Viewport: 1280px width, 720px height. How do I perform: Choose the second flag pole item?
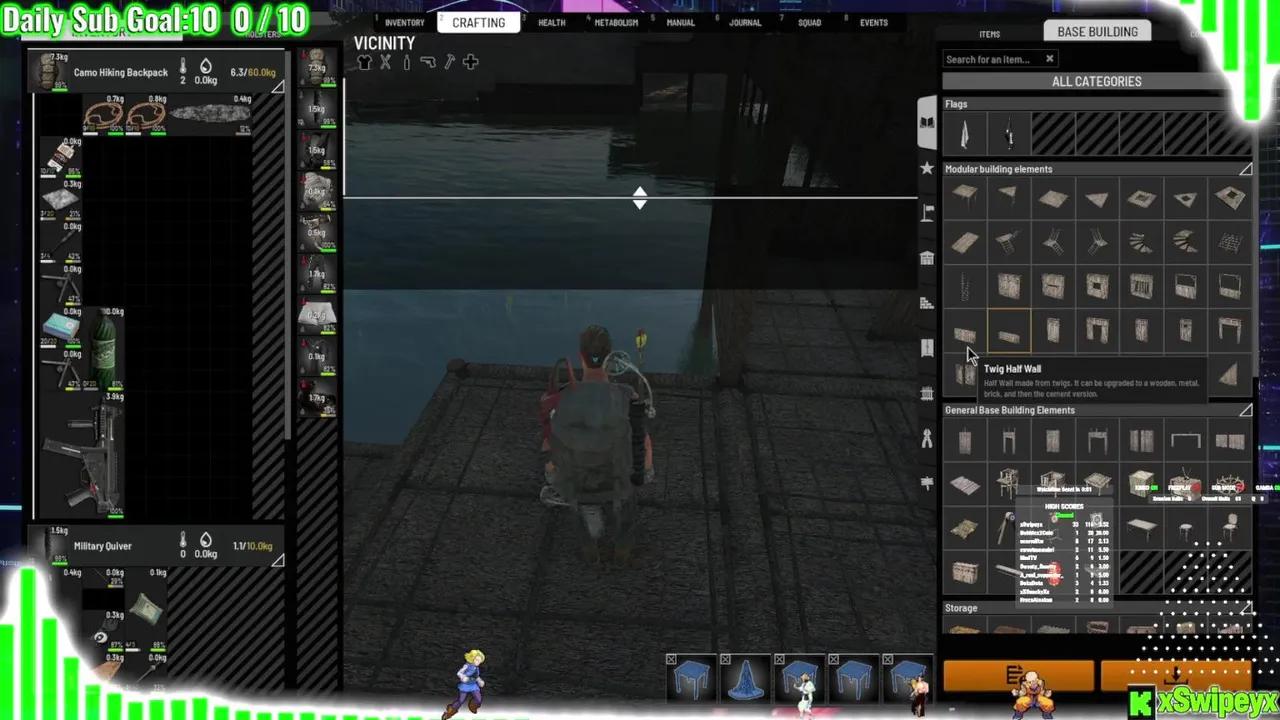click(x=1009, y=133)
